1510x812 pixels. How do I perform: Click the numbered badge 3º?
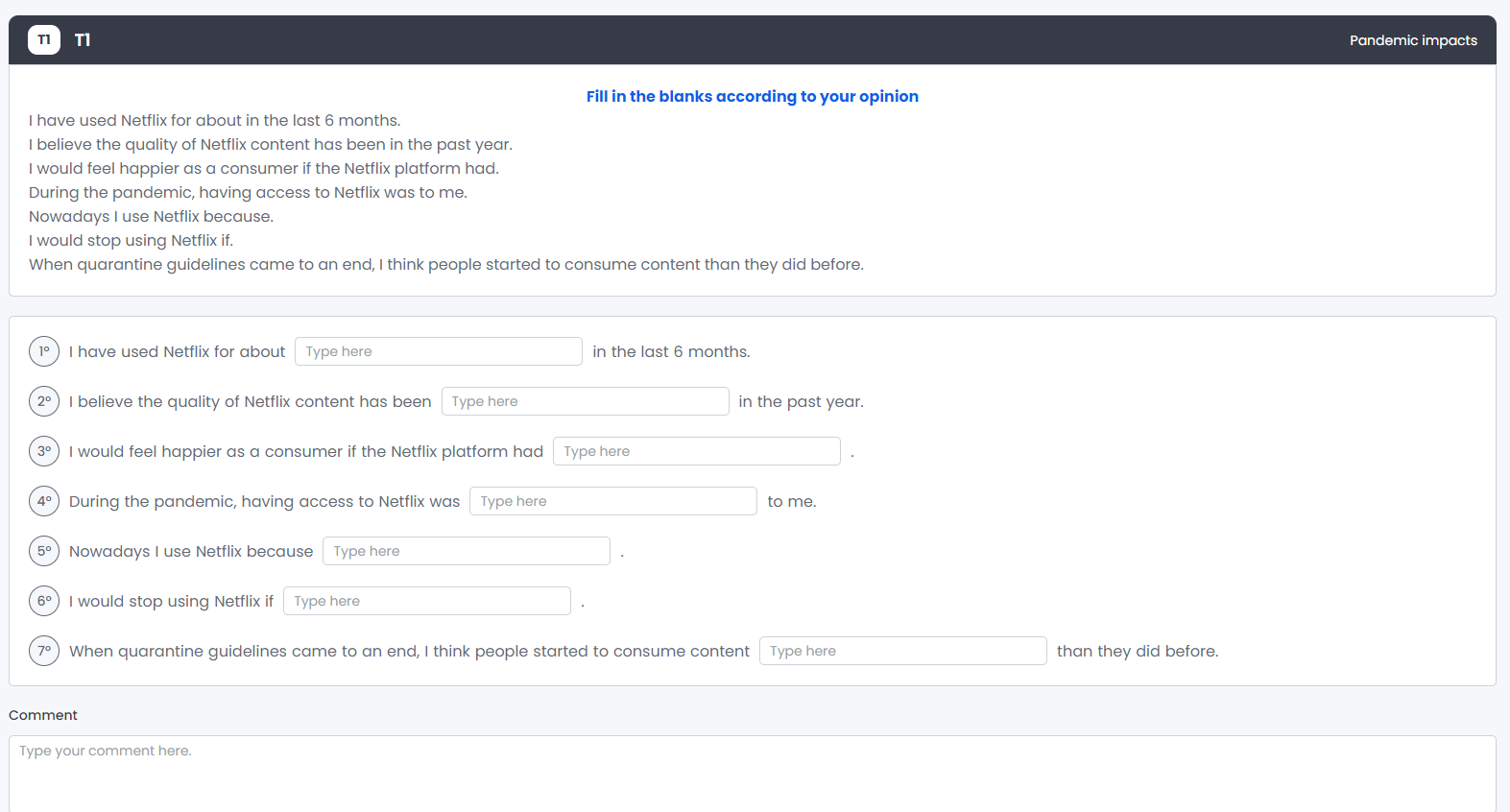click(44, 451)
